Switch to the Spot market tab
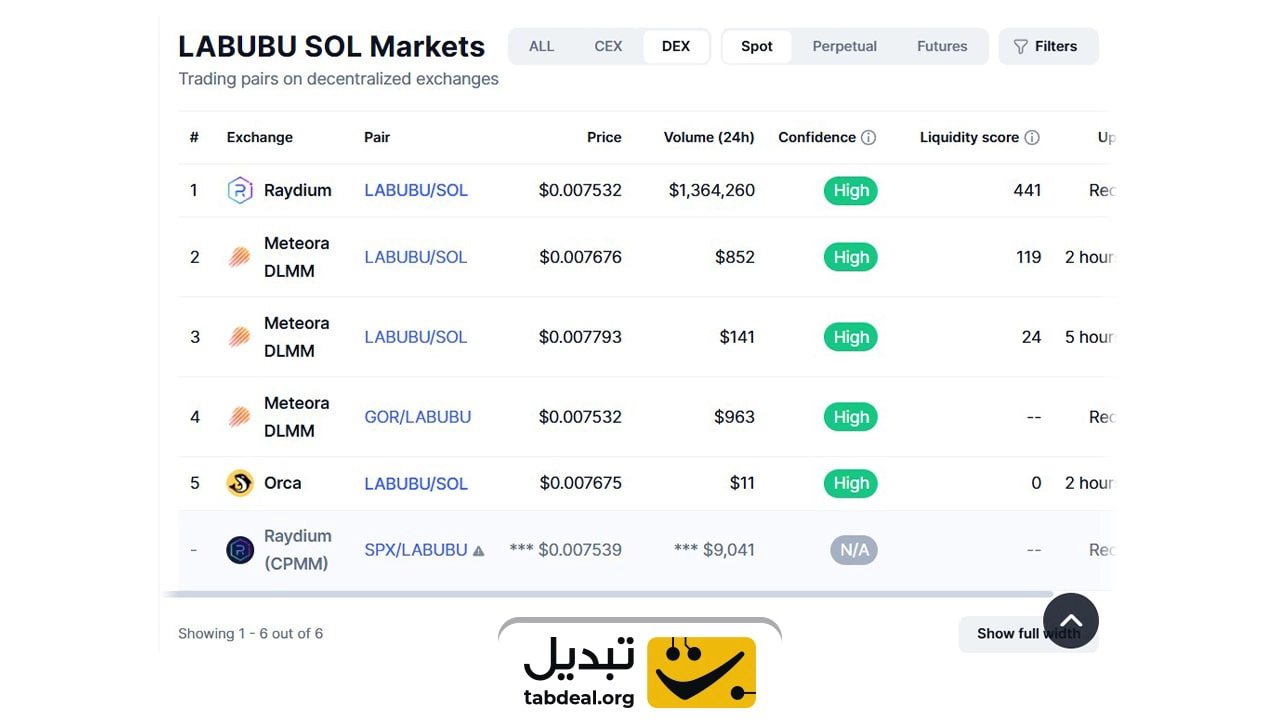 (757, 46)
